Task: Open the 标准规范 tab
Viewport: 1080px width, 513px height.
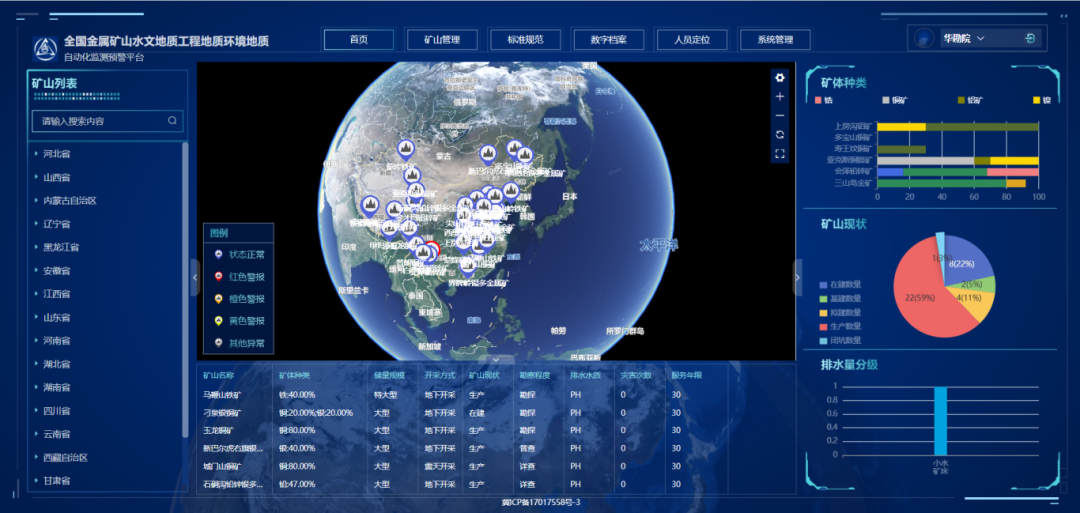Action: pyautogui.click(x=525, y=39)
